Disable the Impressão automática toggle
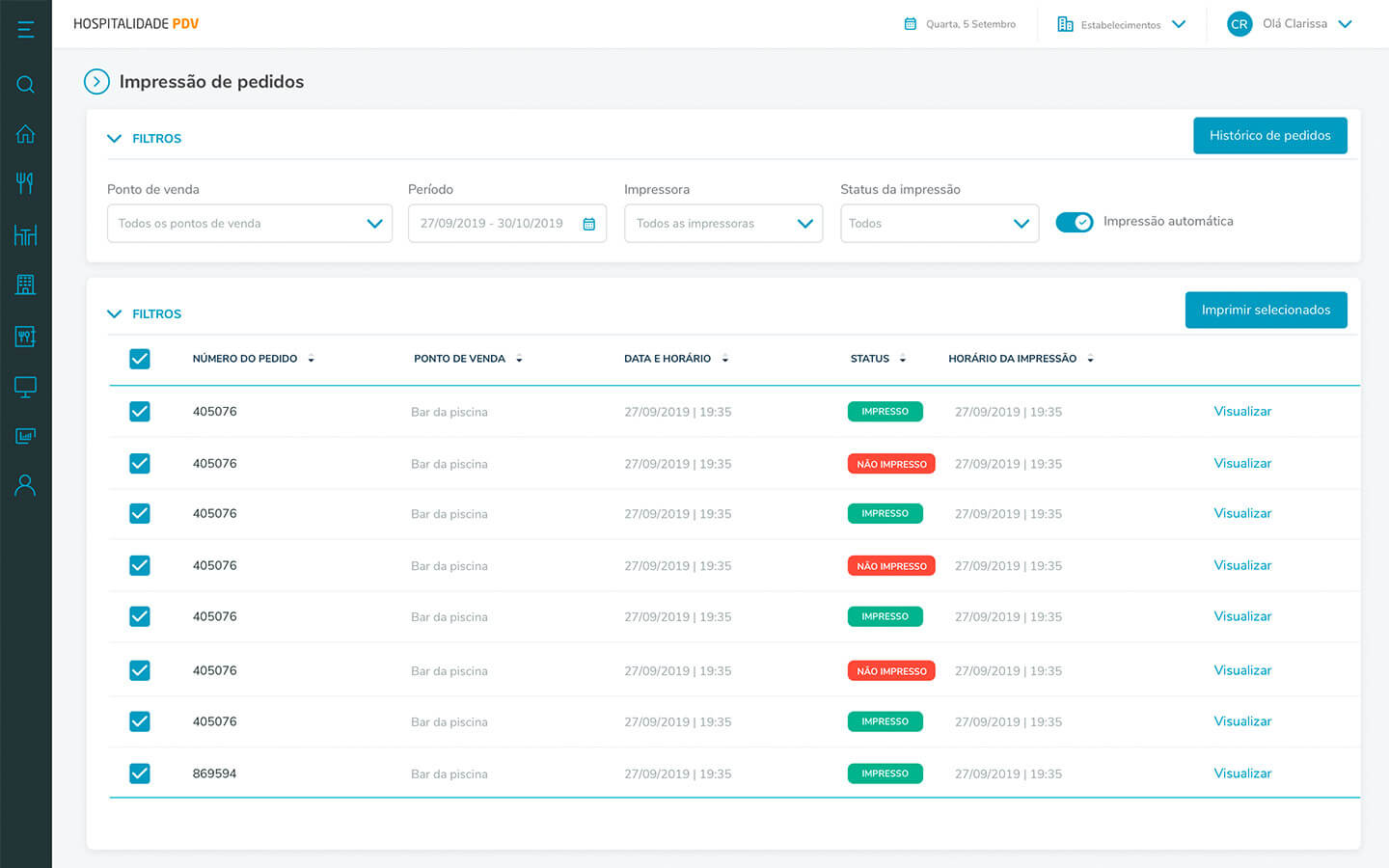This screenshot has width=1389, height=868. pos(1074,222)
